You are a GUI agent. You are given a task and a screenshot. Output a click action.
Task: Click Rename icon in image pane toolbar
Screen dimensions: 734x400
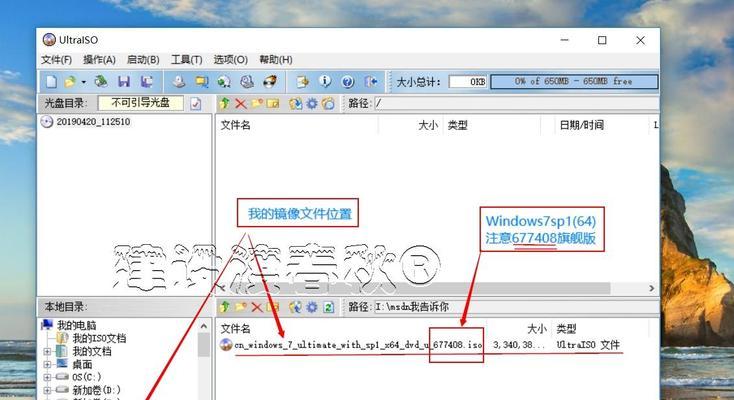pyautogui.click(x=273, y=104)
